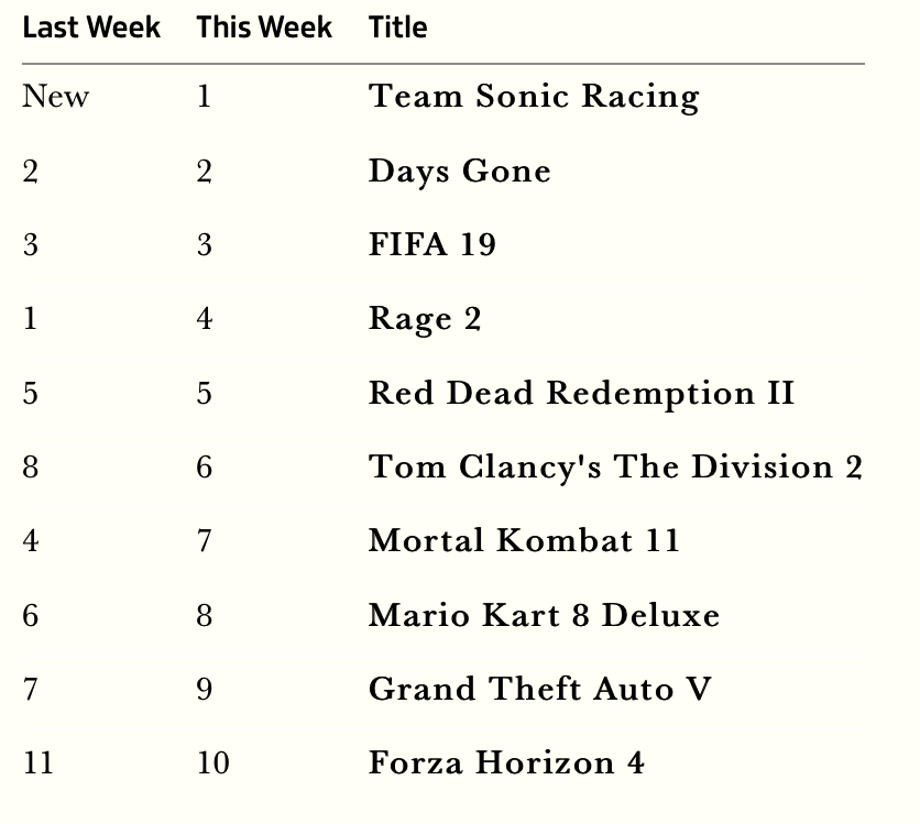The image size is (920, 824).
Task: Click Team Sonic Racing's this week rank
Action: [x=204, y=97]
